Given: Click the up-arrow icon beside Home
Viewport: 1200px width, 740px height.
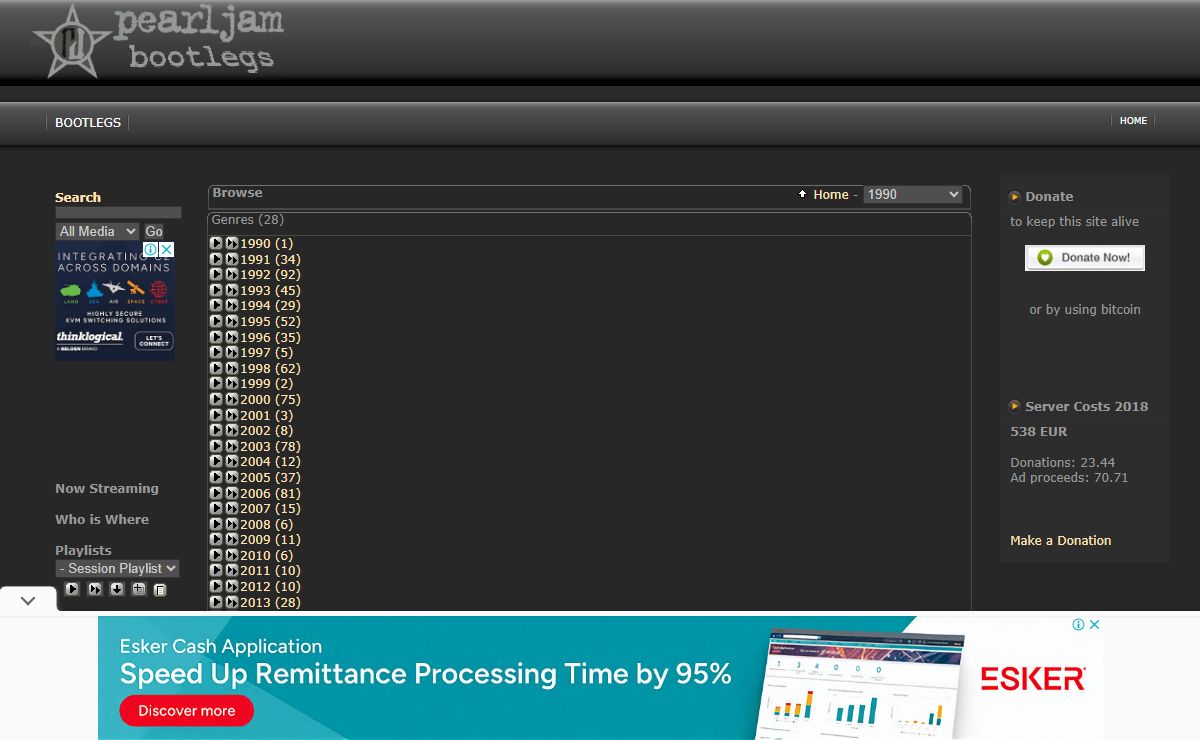Looking at the screenshot, I should coord(802,194).
